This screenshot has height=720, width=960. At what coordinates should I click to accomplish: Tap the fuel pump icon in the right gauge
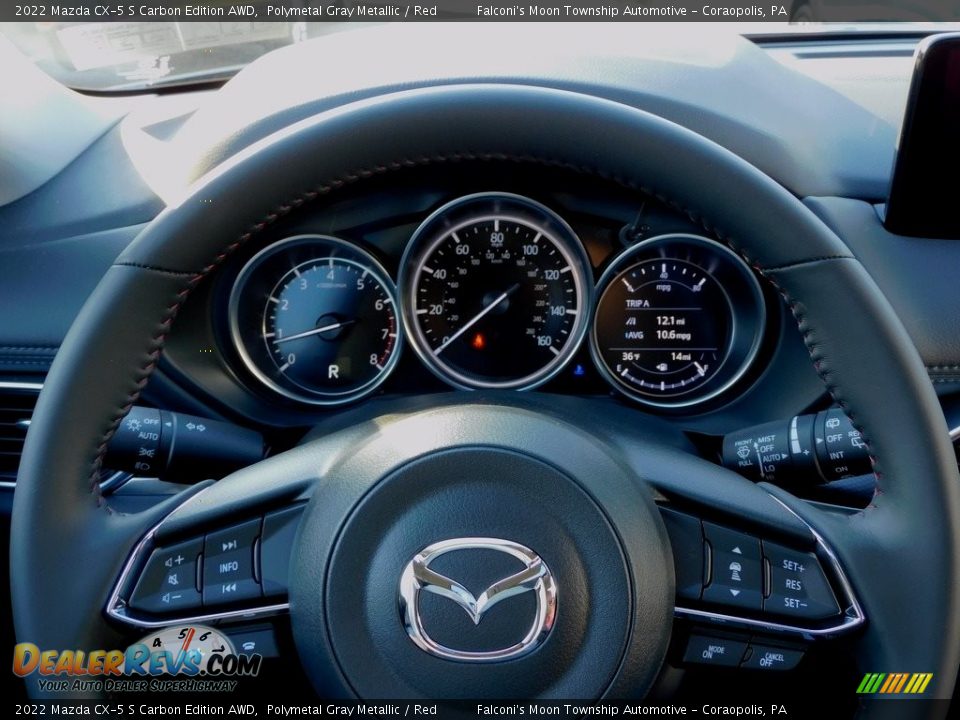pyautogui.click(x=661, y=367)
